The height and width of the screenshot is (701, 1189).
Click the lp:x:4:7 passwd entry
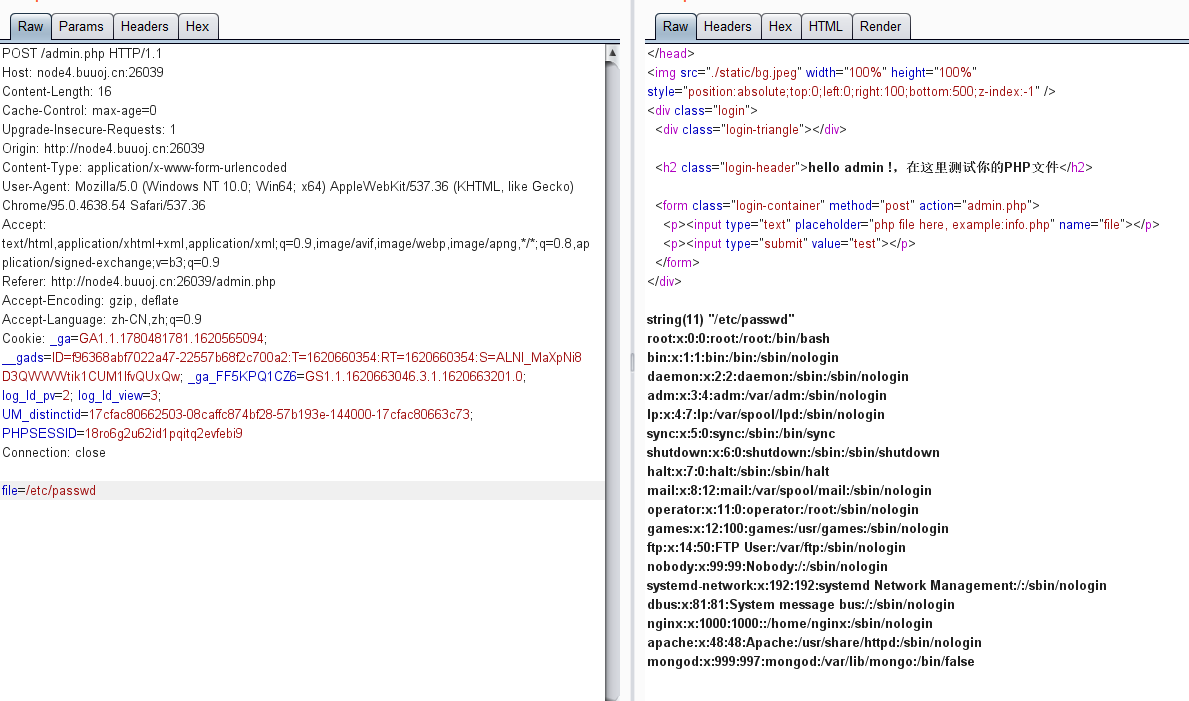[x=765, y=414]
